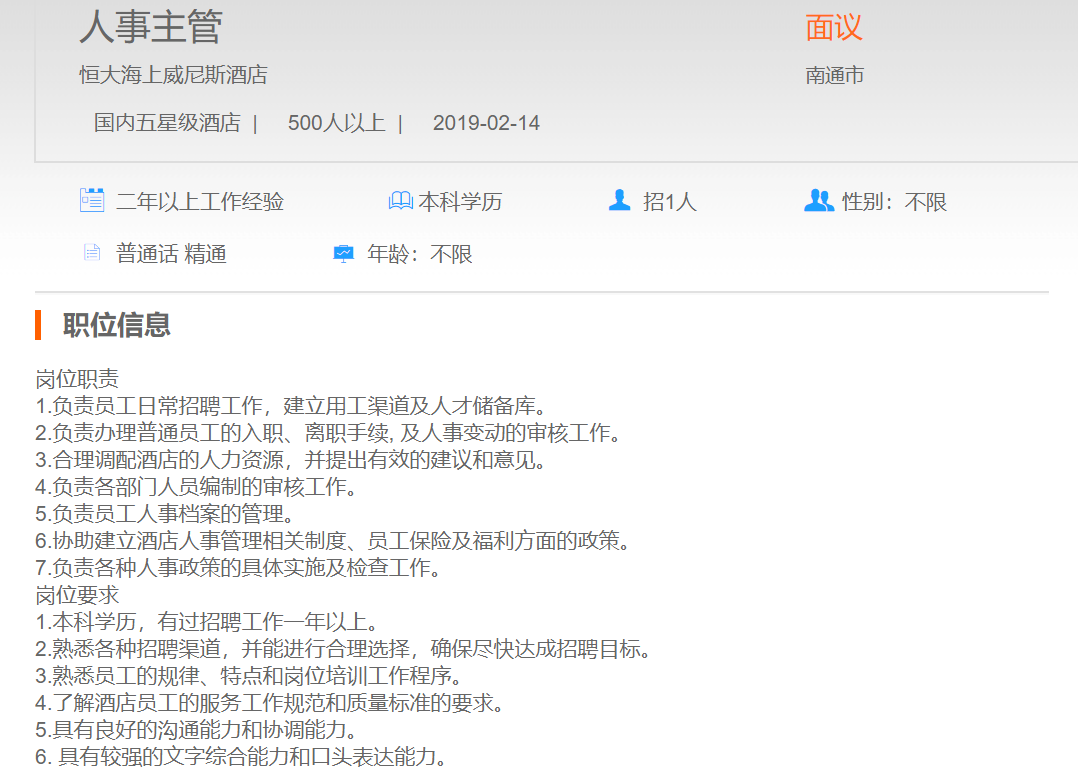Click the two-person icon beside 性别

click(818, 201)
